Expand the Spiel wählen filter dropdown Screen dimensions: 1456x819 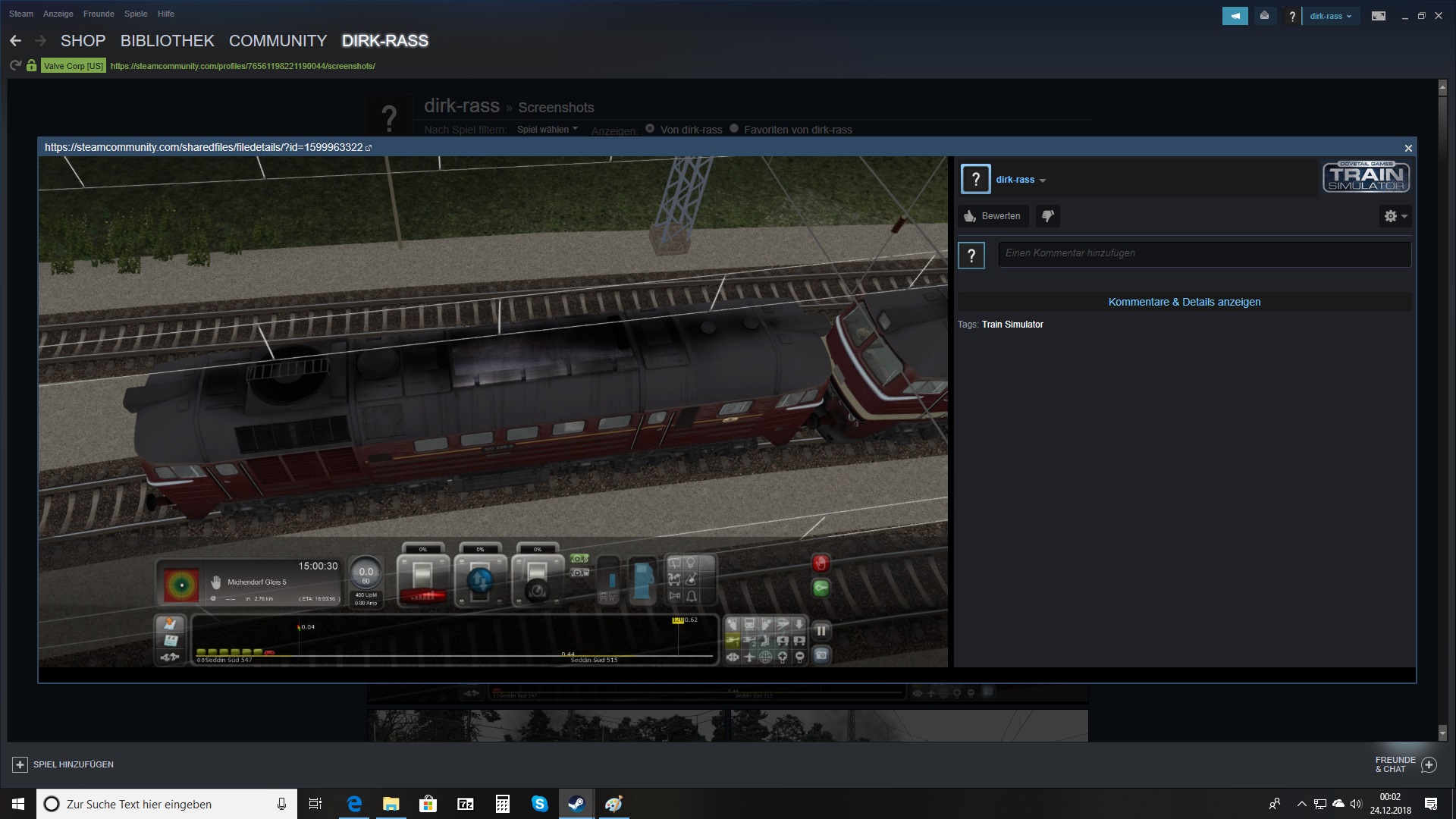point(547,130)
